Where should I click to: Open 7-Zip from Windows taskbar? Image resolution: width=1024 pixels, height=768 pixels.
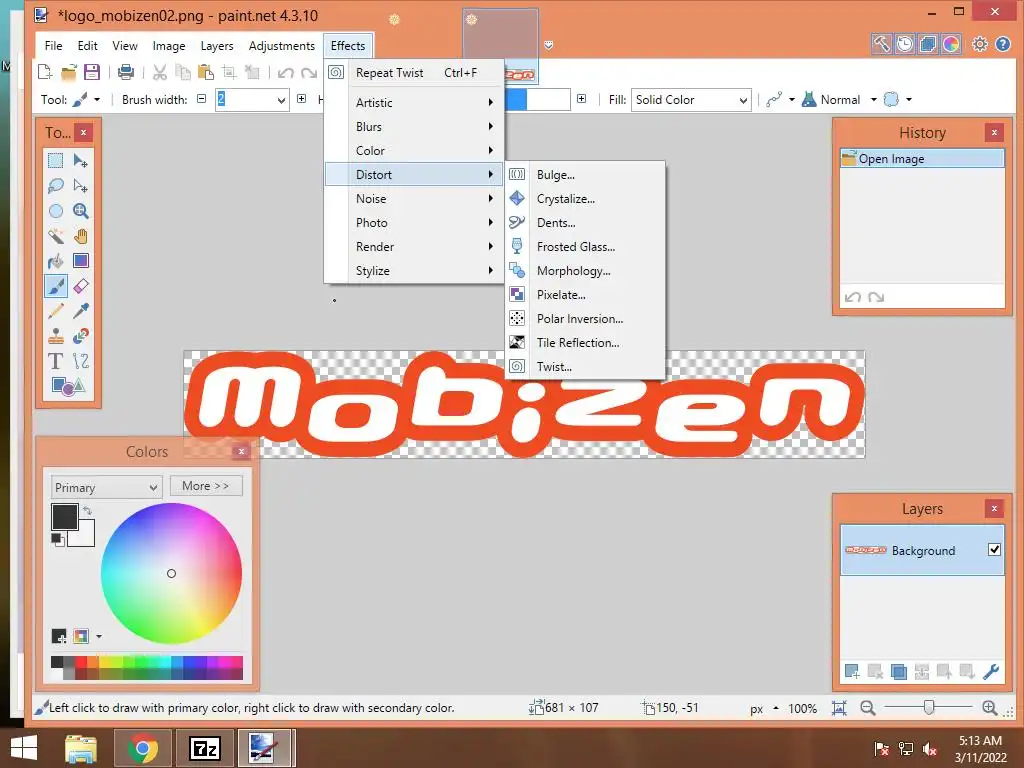(x=204, y=748)
